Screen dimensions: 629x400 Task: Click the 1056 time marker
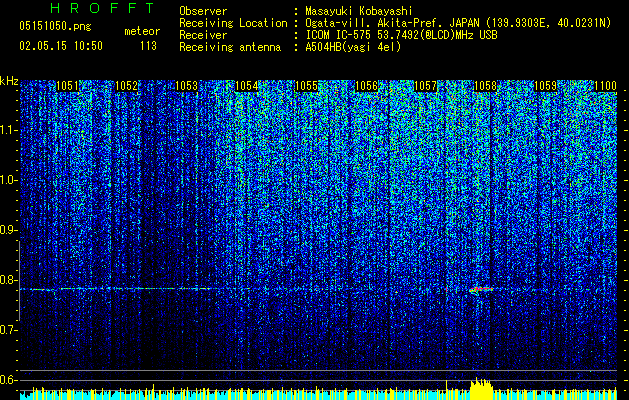[x=366, y=86]
